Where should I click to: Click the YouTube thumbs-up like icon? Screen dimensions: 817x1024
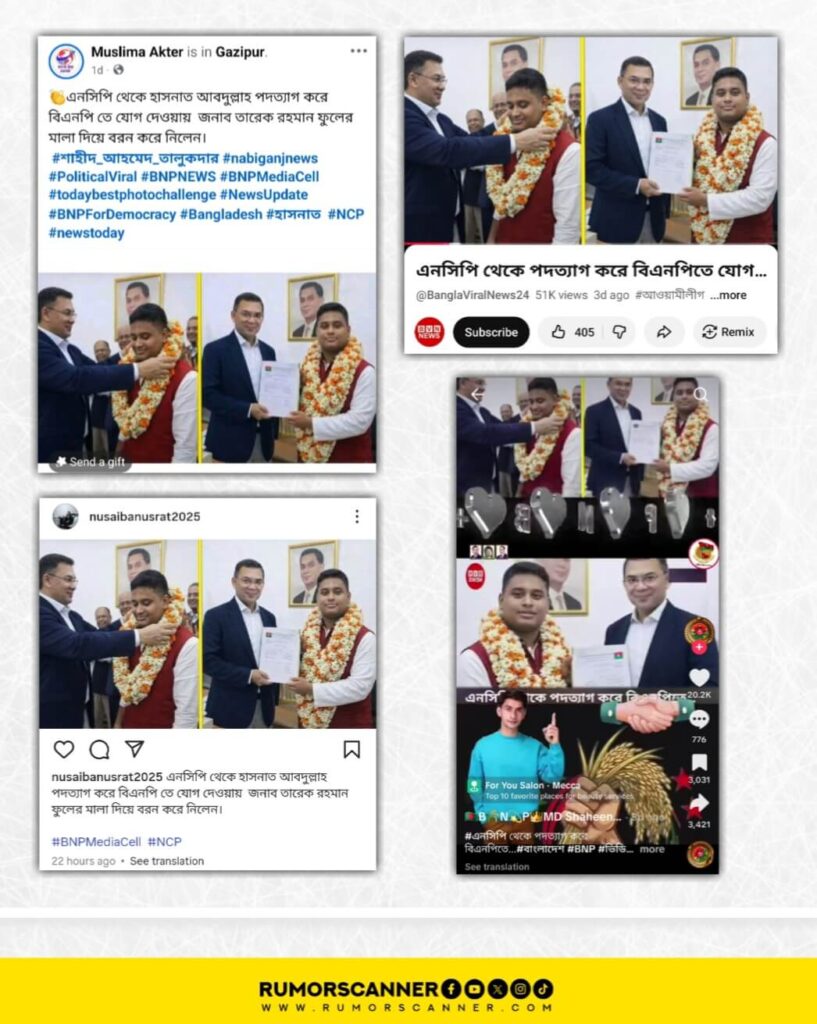pyautogui.click(x=558, y=332)
